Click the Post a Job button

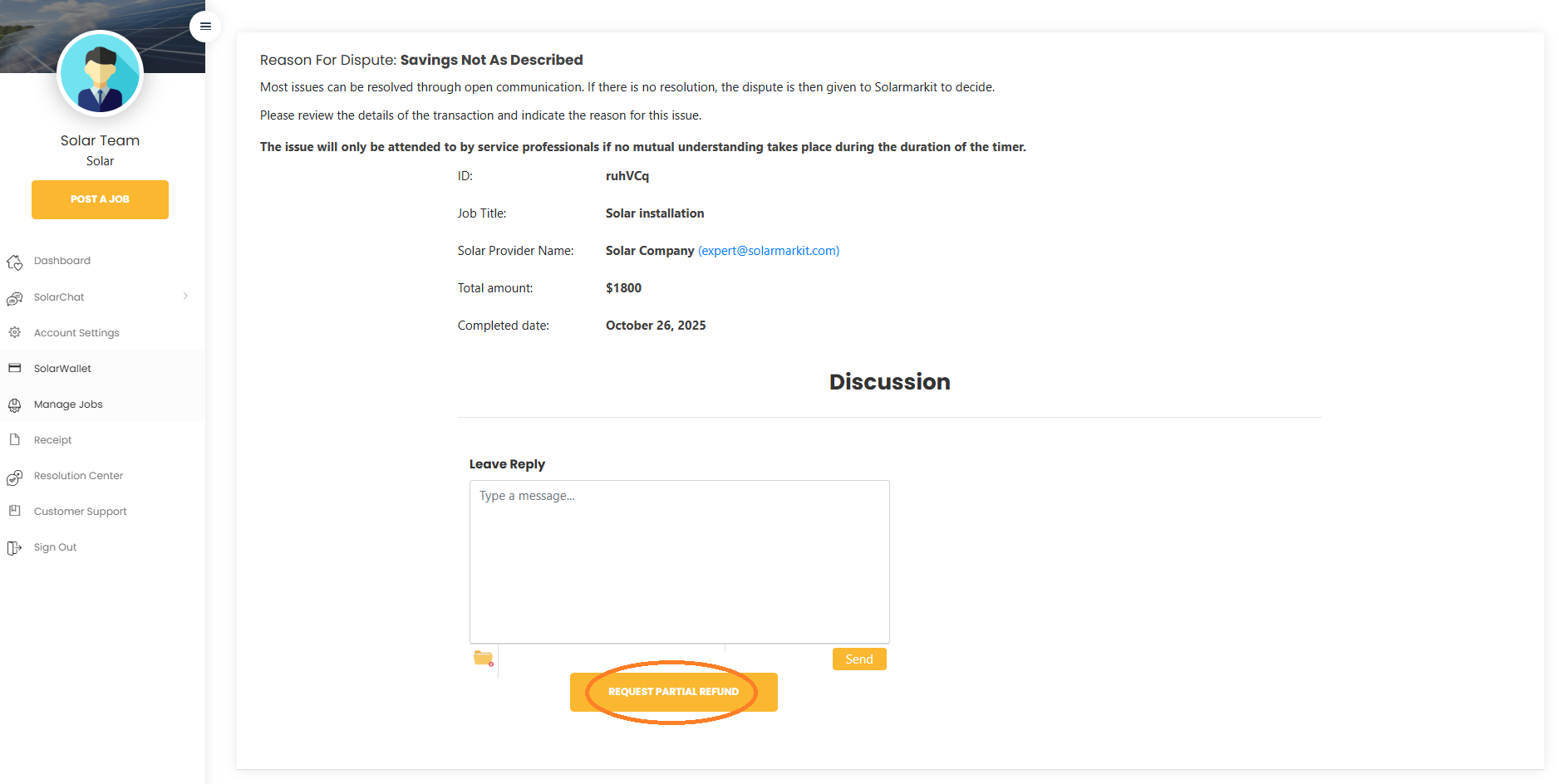pos(100,199)
